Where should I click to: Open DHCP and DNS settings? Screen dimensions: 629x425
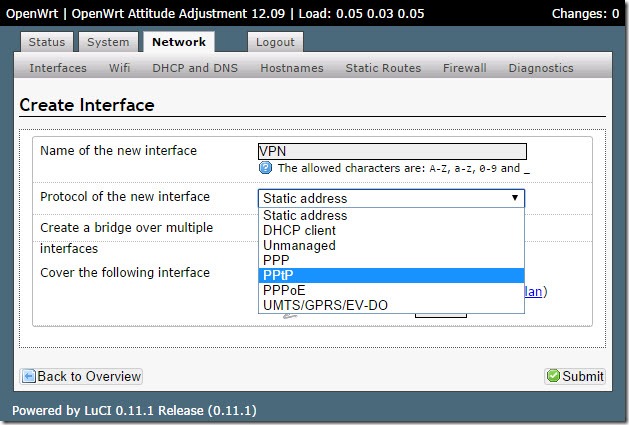pyautogui.click(x=195, y=68)
